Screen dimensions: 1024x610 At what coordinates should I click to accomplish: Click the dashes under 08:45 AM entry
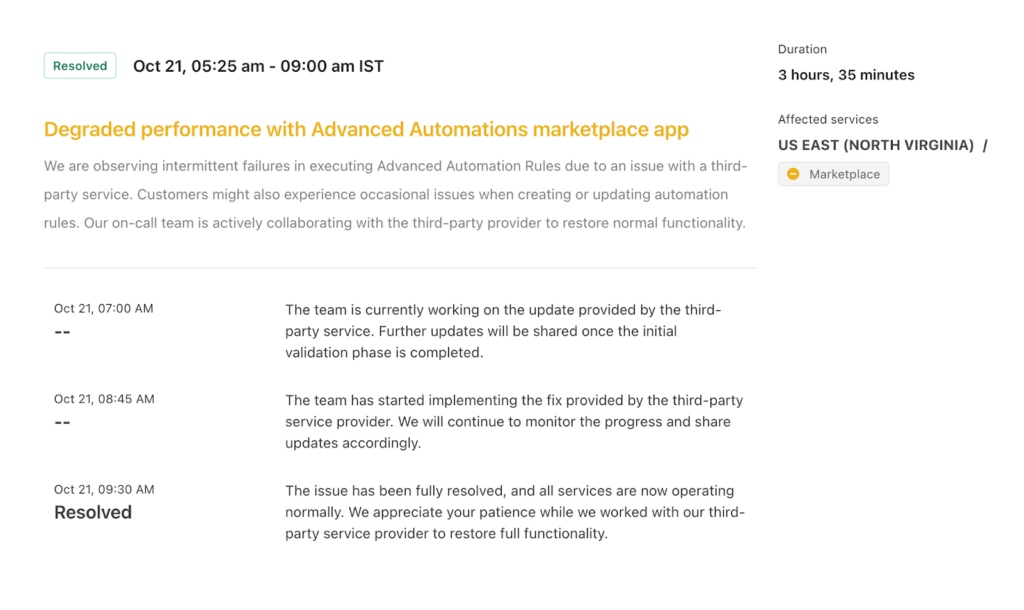pos(62,422)
